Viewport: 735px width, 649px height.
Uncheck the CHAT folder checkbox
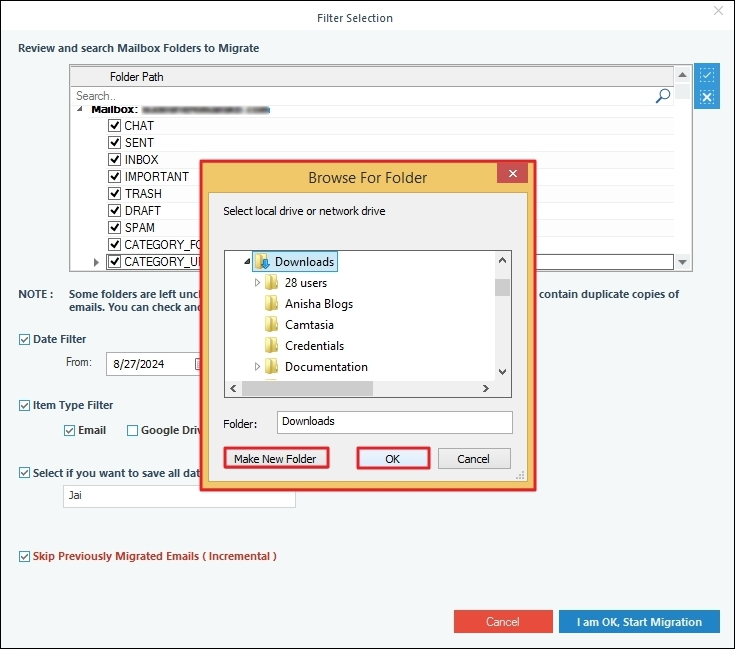(114, 126)
